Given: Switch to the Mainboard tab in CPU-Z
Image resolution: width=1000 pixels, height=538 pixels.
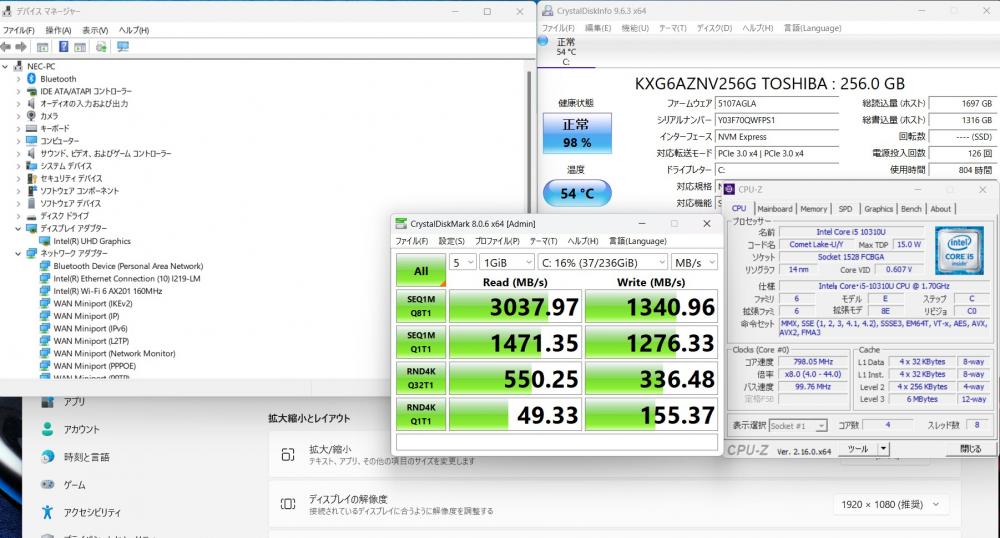Looking at the screenshot, I should tap(775, 208).
